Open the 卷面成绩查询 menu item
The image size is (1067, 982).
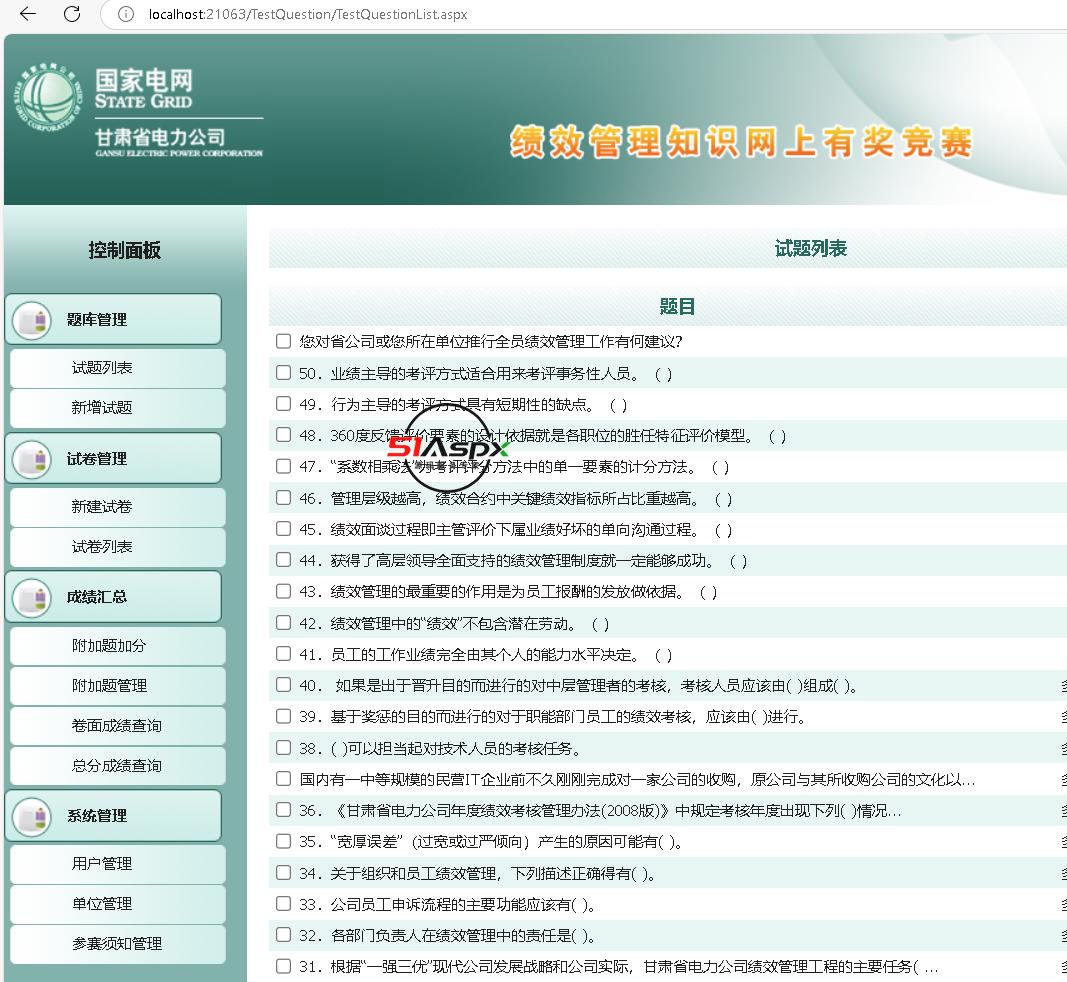117,726
